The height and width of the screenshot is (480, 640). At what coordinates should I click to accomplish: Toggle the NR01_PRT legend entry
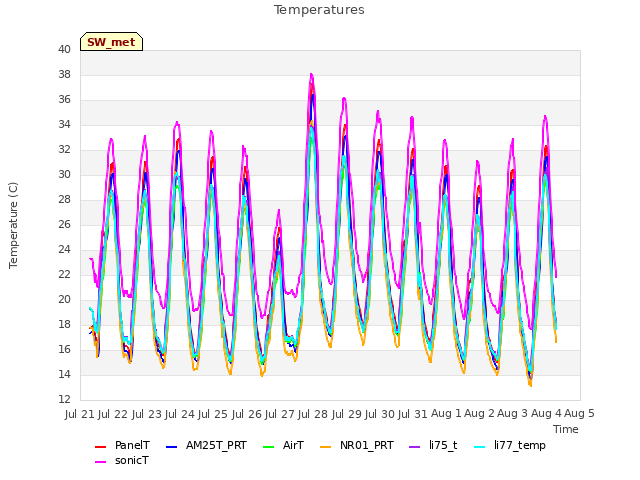(357, 445)
